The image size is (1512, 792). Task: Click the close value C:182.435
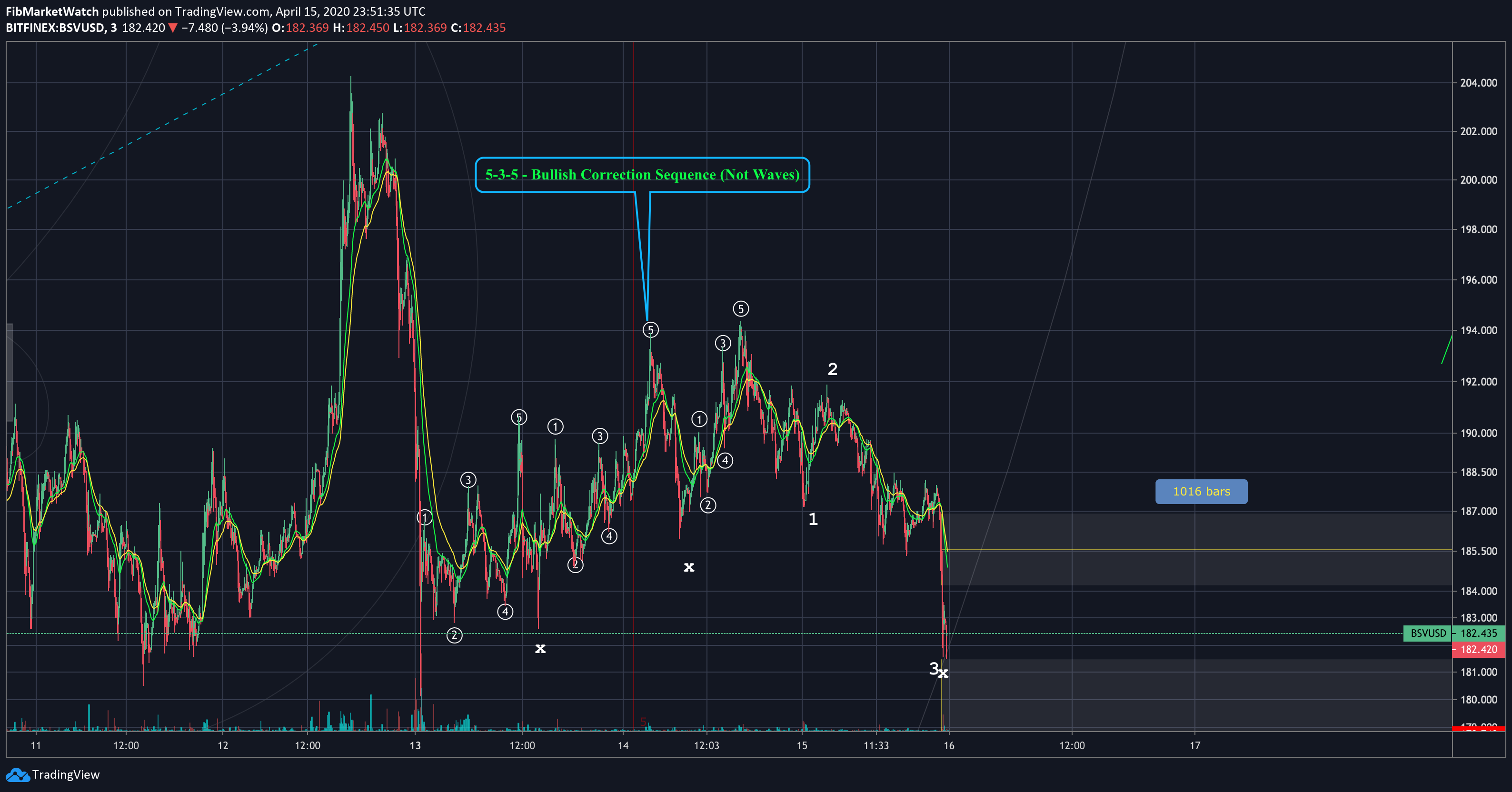pyautogui.click(x=478, y=28)
